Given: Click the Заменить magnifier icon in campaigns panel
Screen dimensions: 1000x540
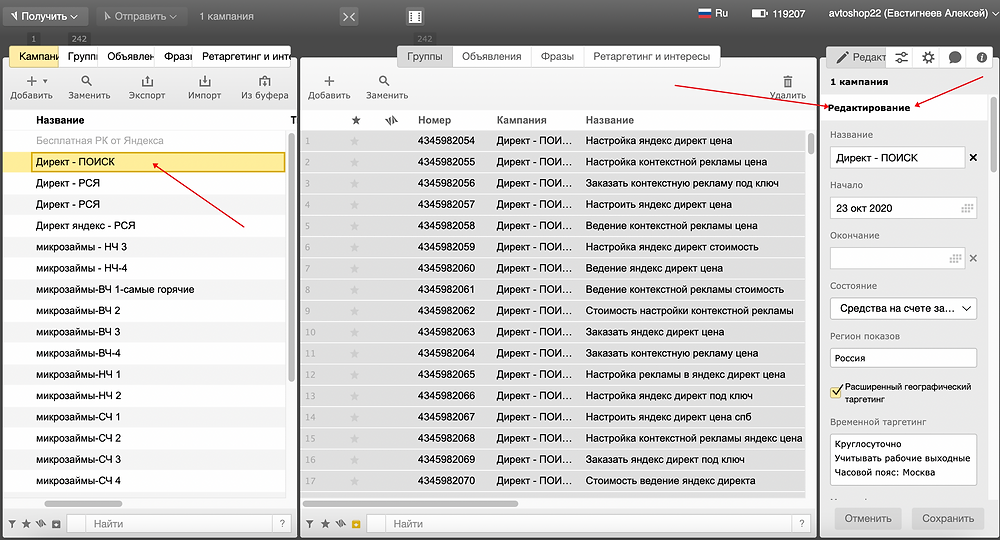Looking at the screenshot, I should [x=87, y=81].
